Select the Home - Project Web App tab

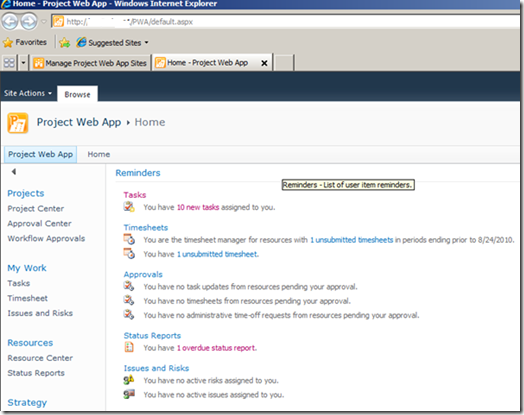pos(207,63)
